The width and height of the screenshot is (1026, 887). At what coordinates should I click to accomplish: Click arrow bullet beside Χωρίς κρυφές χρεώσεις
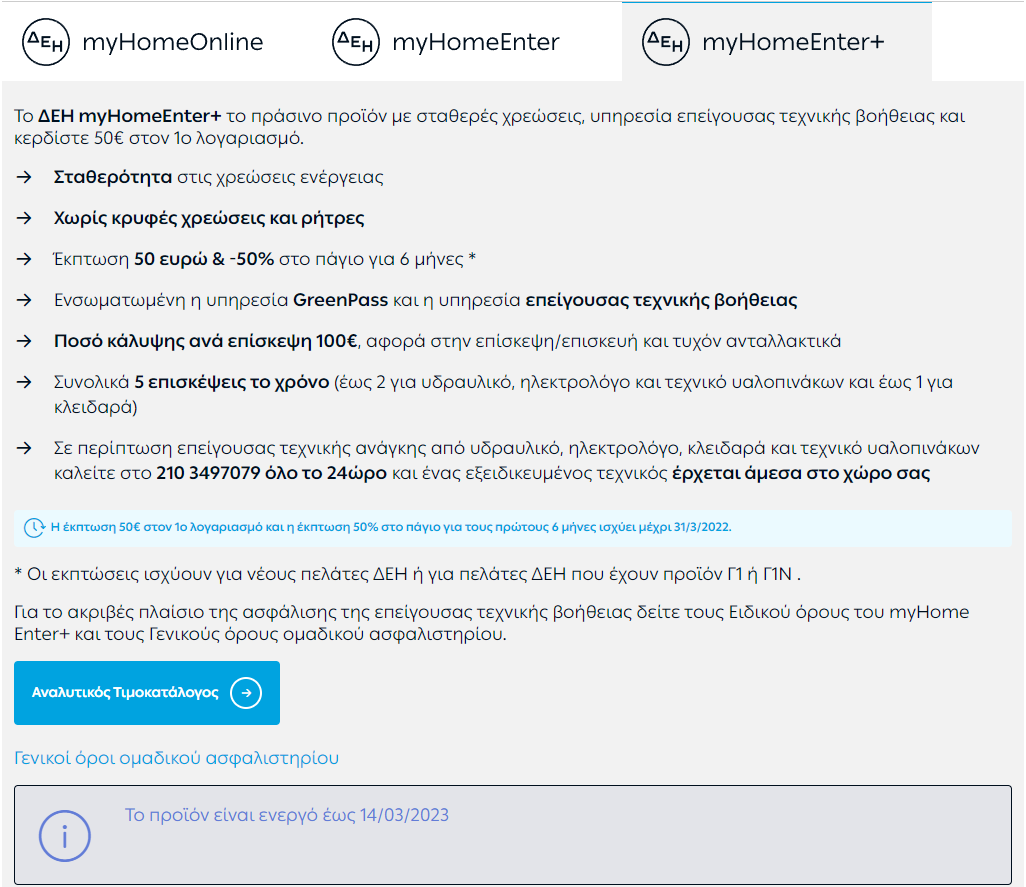pos(24,218)
